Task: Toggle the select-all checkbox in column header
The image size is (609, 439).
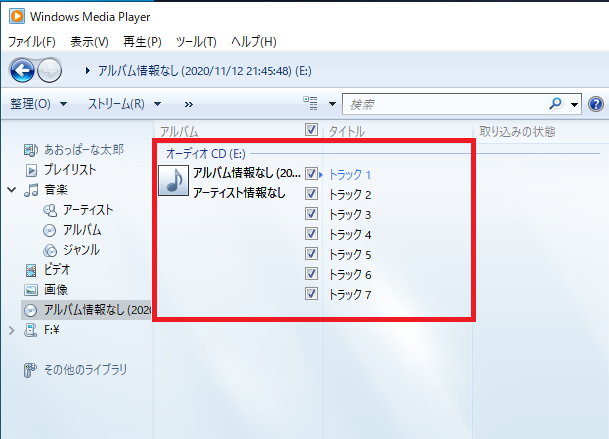Action: pyautogui.click(x=311, y=129)
